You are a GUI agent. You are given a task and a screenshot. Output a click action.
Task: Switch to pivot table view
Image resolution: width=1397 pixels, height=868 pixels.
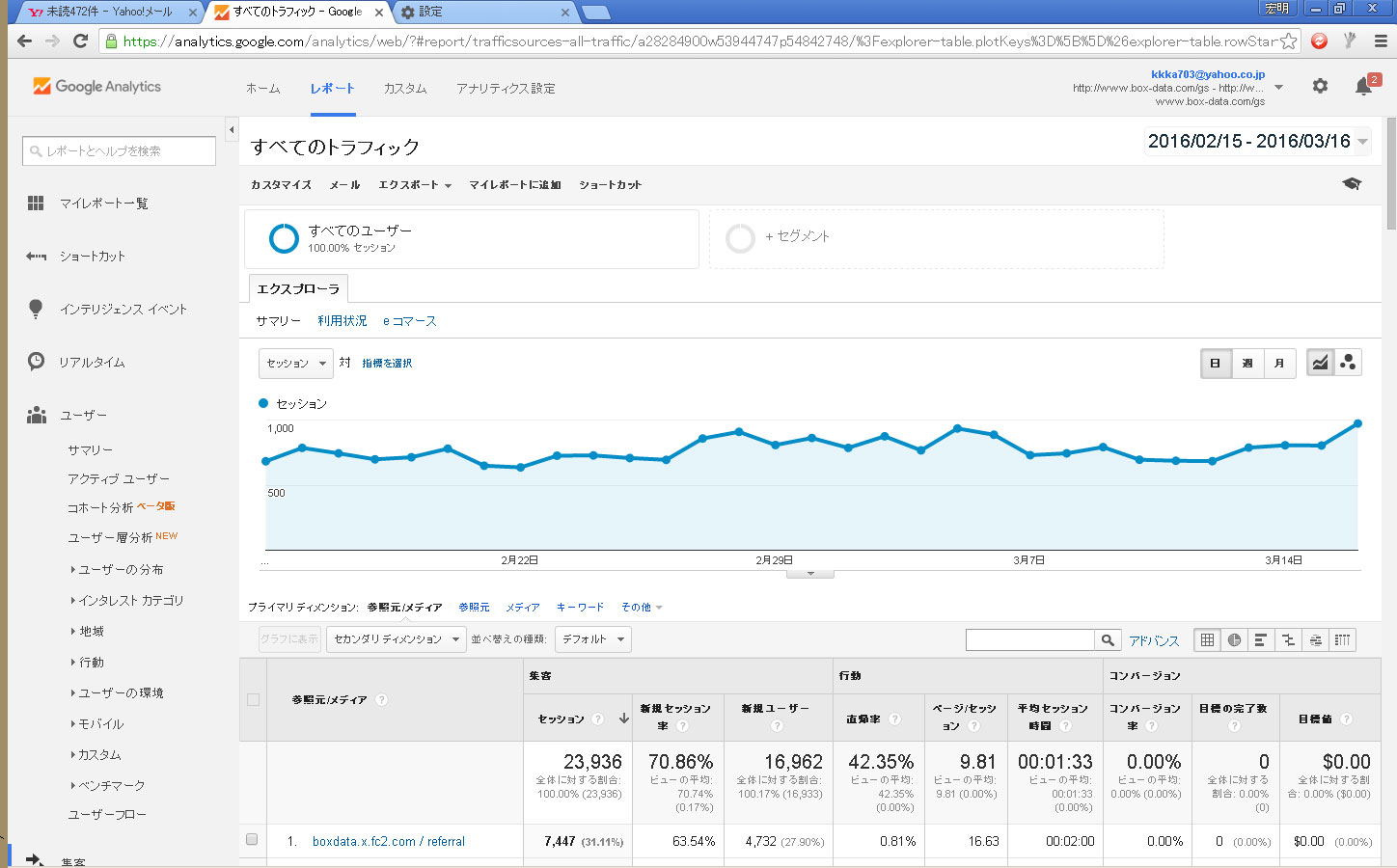(x=1342, y=639)
